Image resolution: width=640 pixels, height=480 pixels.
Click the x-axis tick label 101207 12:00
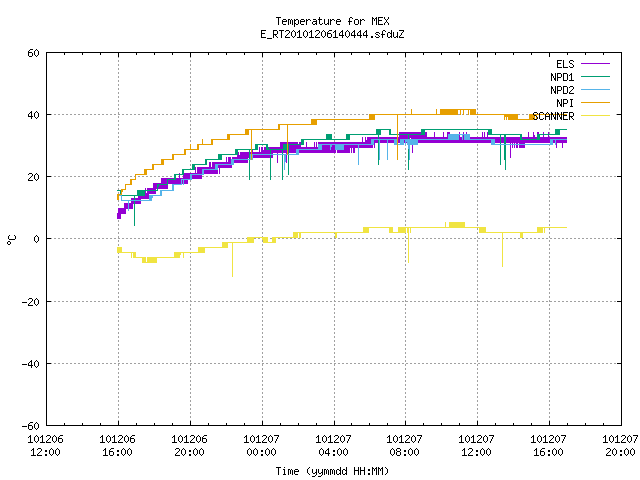pos(476,446)
